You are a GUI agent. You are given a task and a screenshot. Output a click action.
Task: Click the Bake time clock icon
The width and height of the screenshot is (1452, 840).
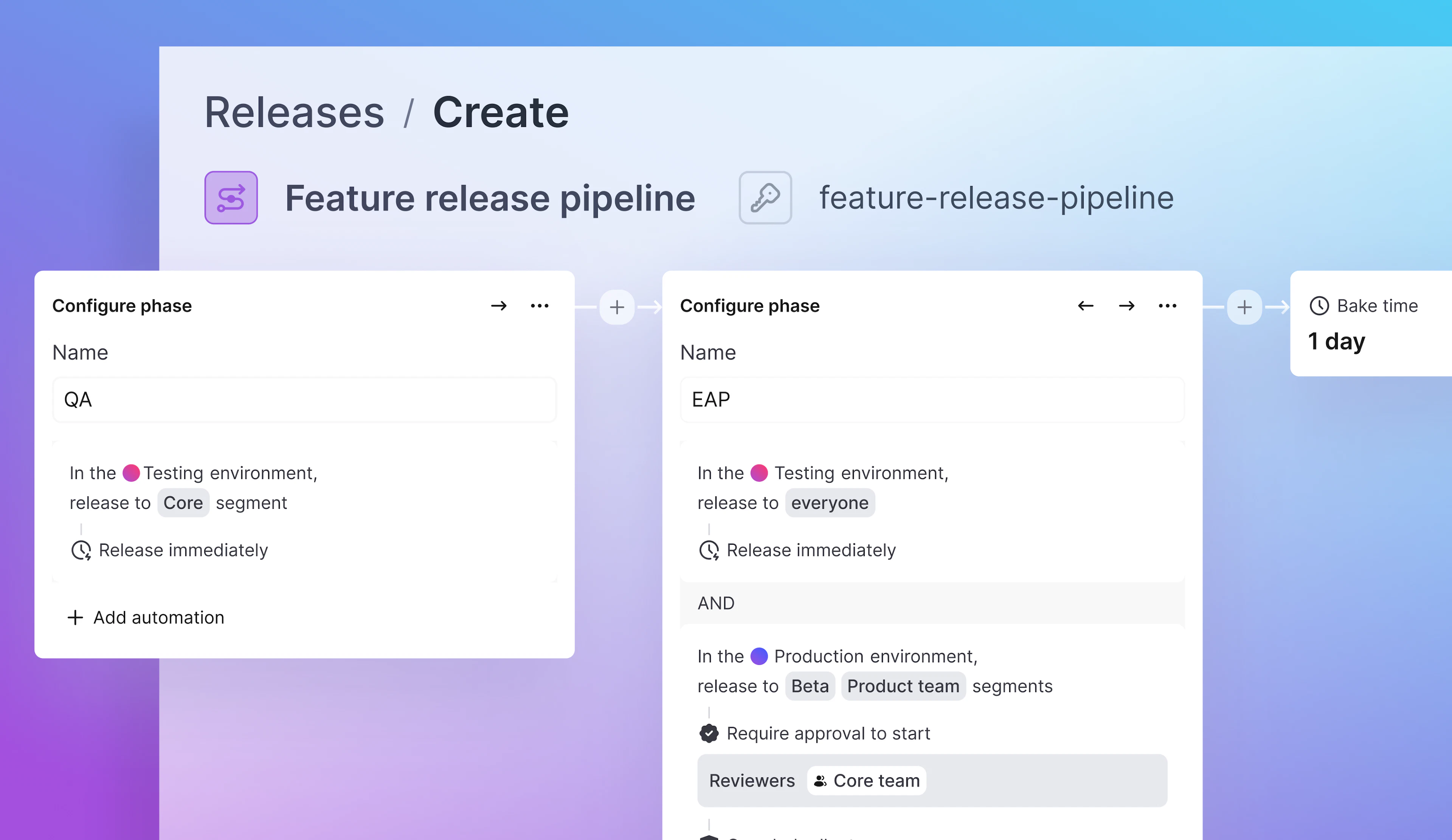1320,306
